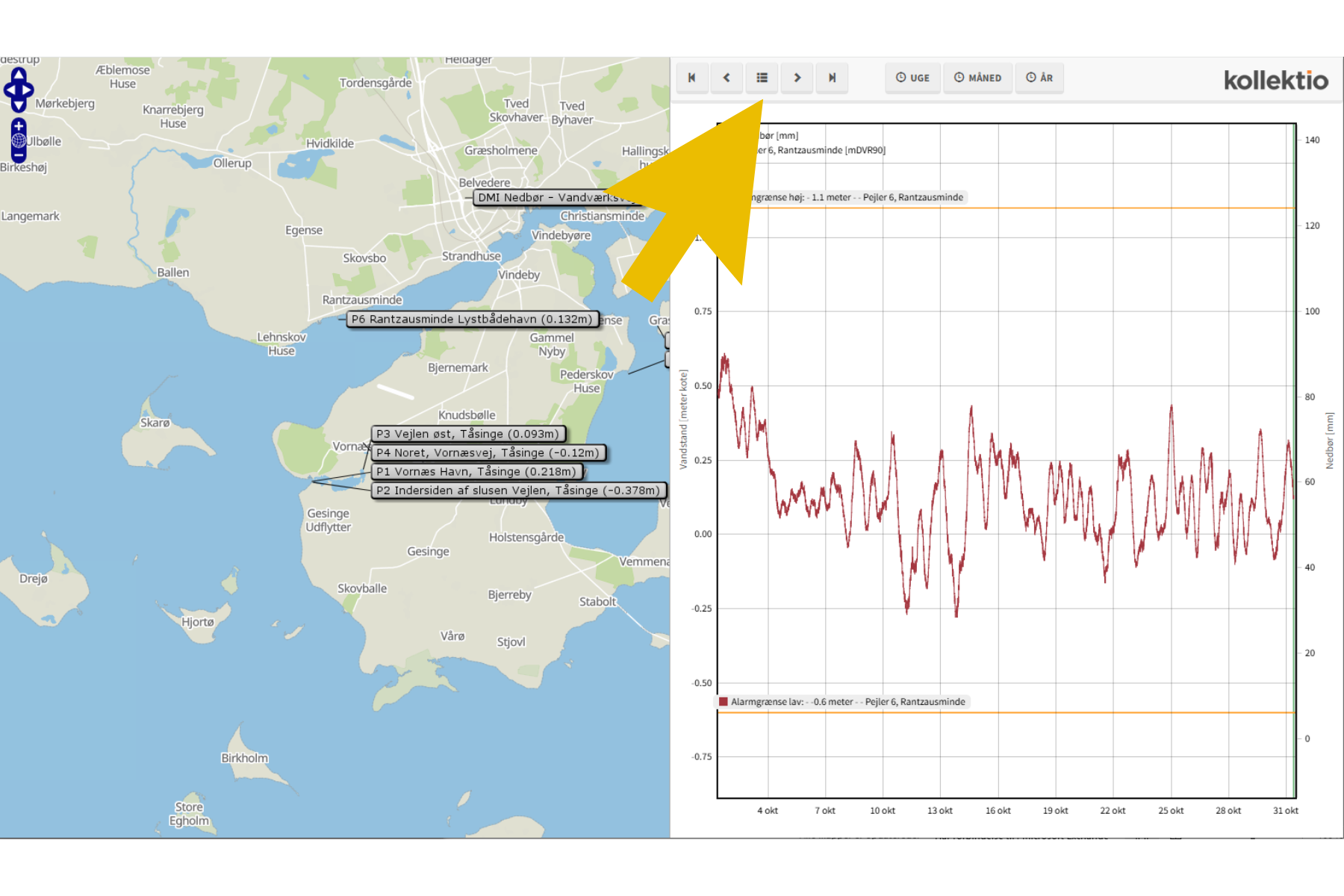The image size is (1344, 896).
Task: Switch chart to ÅR range
Action: pos(1039,78)
